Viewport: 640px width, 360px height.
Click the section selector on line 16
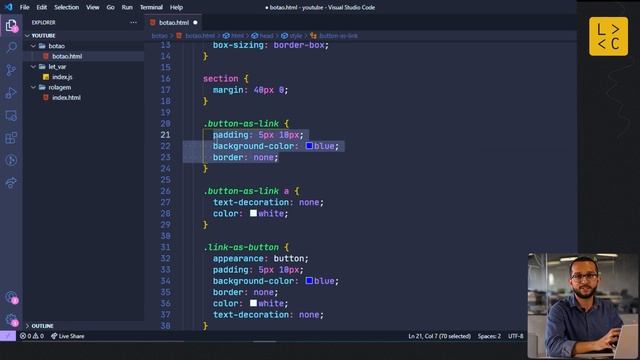tap(221, 79)
